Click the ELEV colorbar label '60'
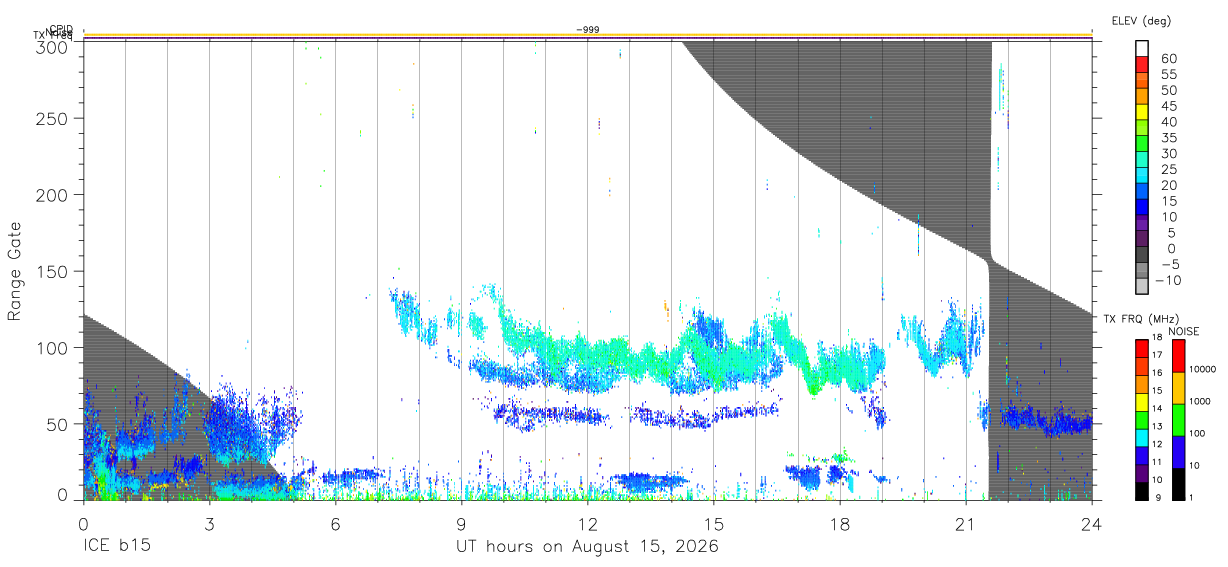Screen dimensions: 1228x567 point(1168,58)
